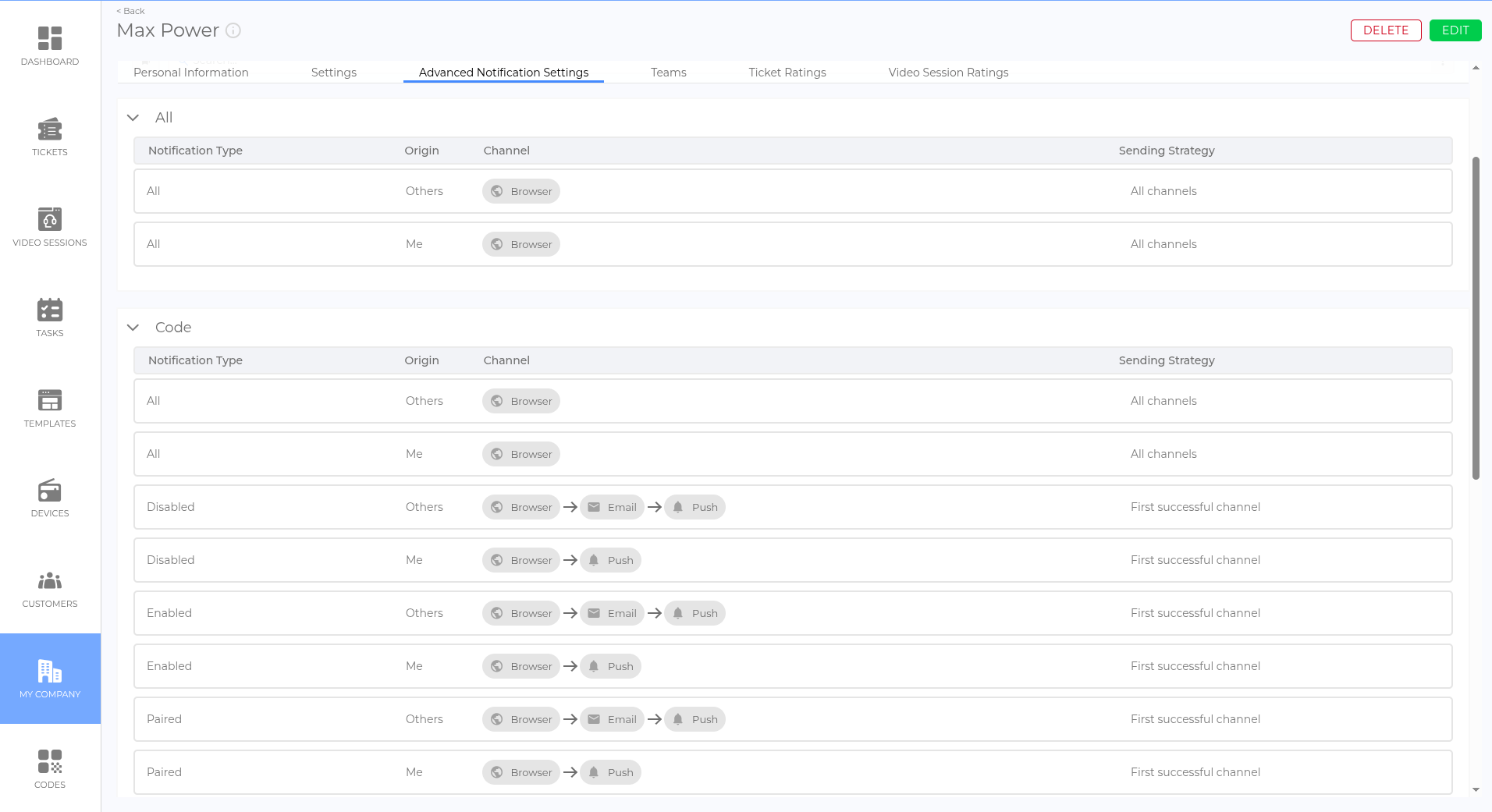
Task: Open Codes from the sidebar
Action: [x=50, y=769]
